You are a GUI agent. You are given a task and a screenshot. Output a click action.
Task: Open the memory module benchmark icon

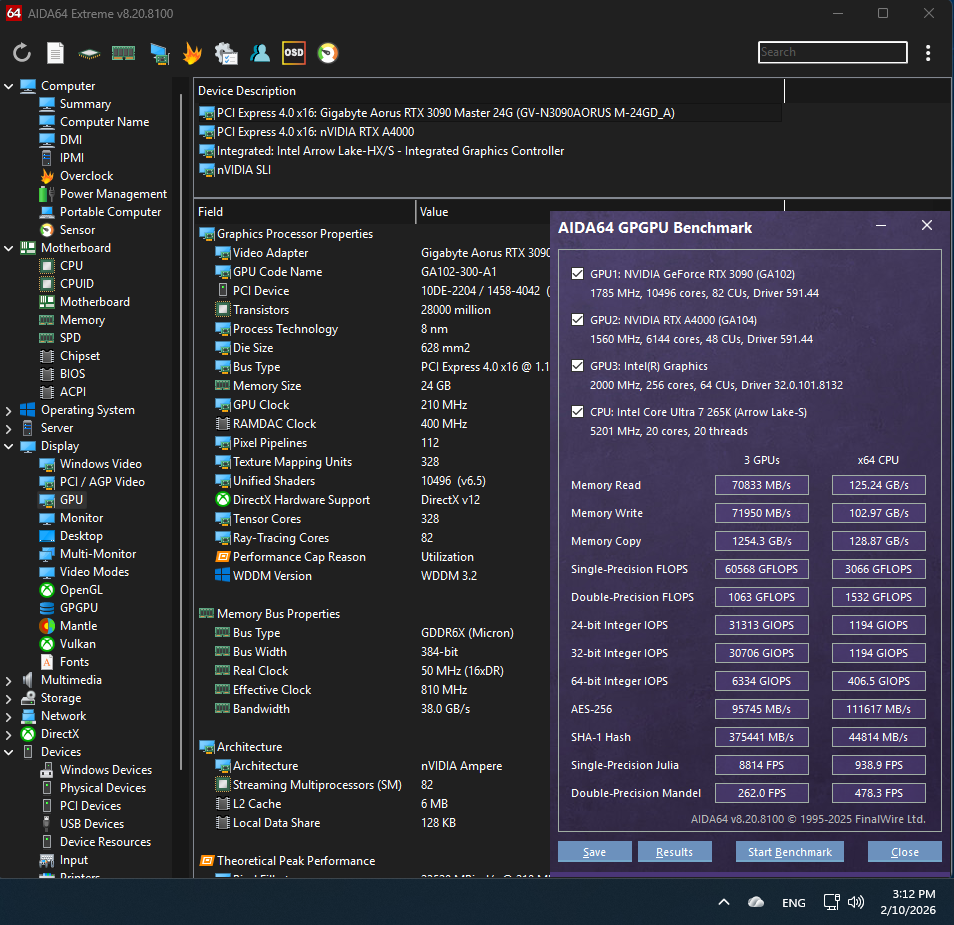coord(123,53)
